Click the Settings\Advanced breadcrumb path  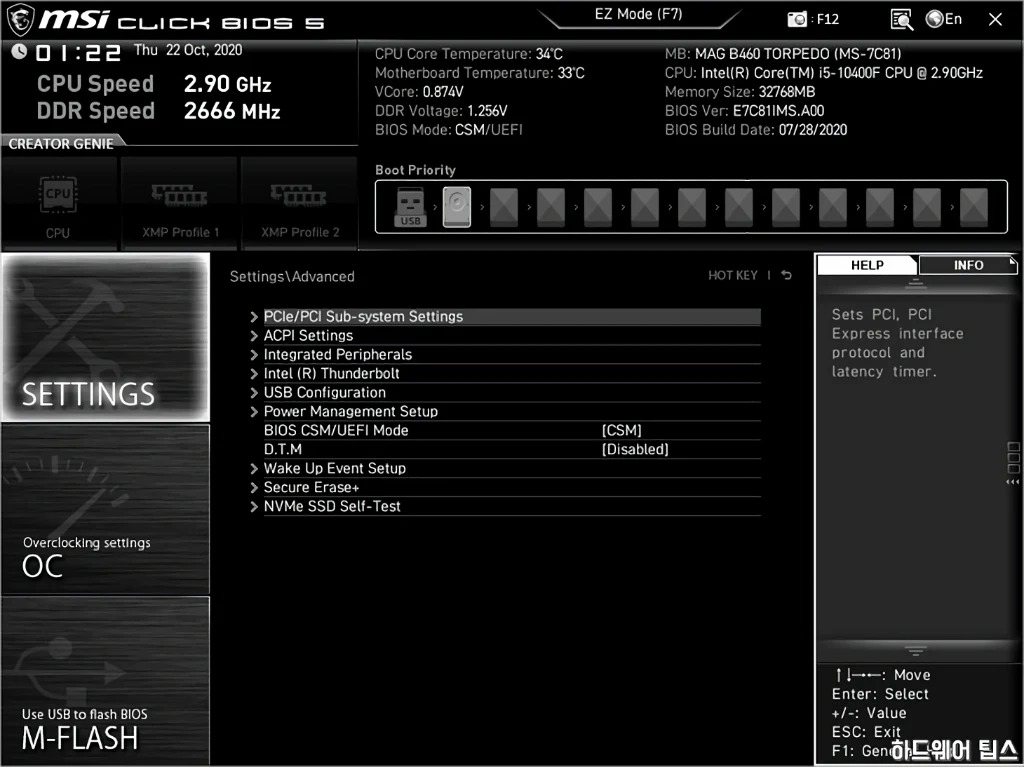coord(292,276)
